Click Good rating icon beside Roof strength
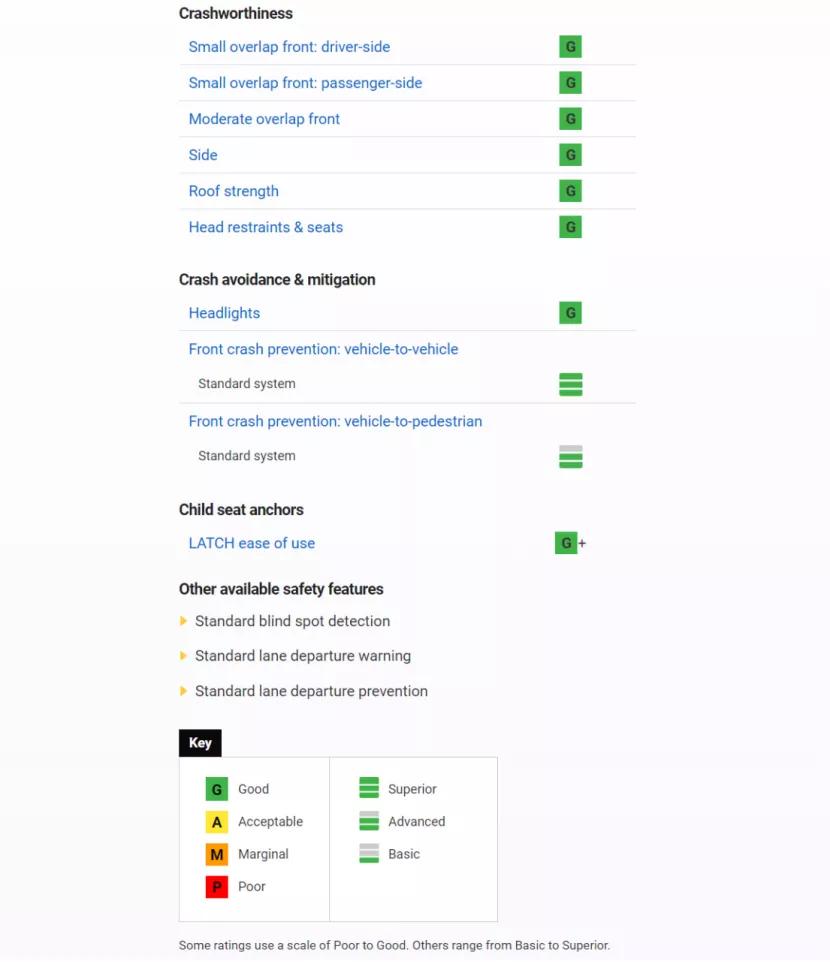The height and width of the screenshot is (962, 830). point(570,191)
